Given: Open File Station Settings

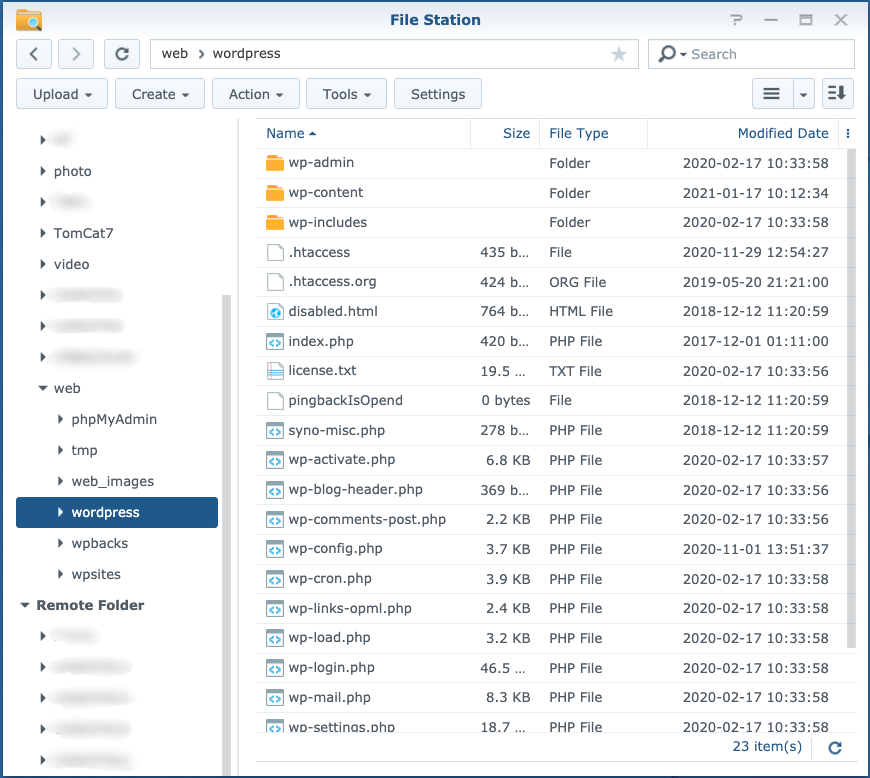Looking at the screenshot, I should pyautogui.click(x=438, y=94).
